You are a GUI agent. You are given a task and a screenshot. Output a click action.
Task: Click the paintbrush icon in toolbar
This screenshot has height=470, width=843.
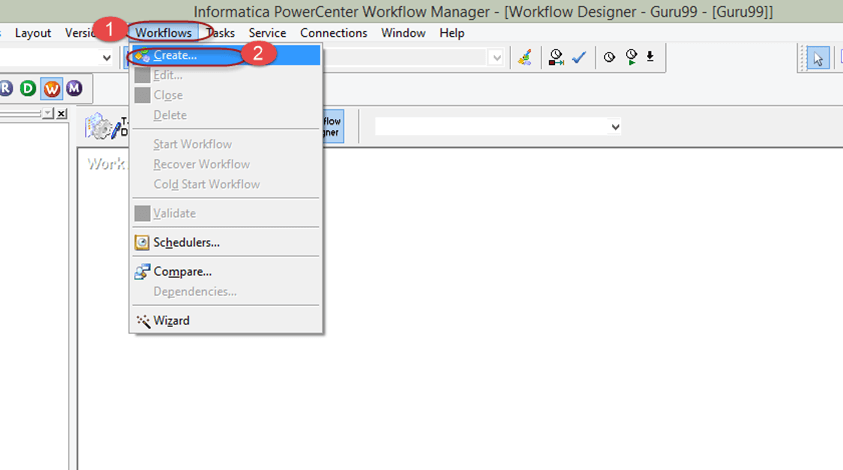tap(525, 57)
